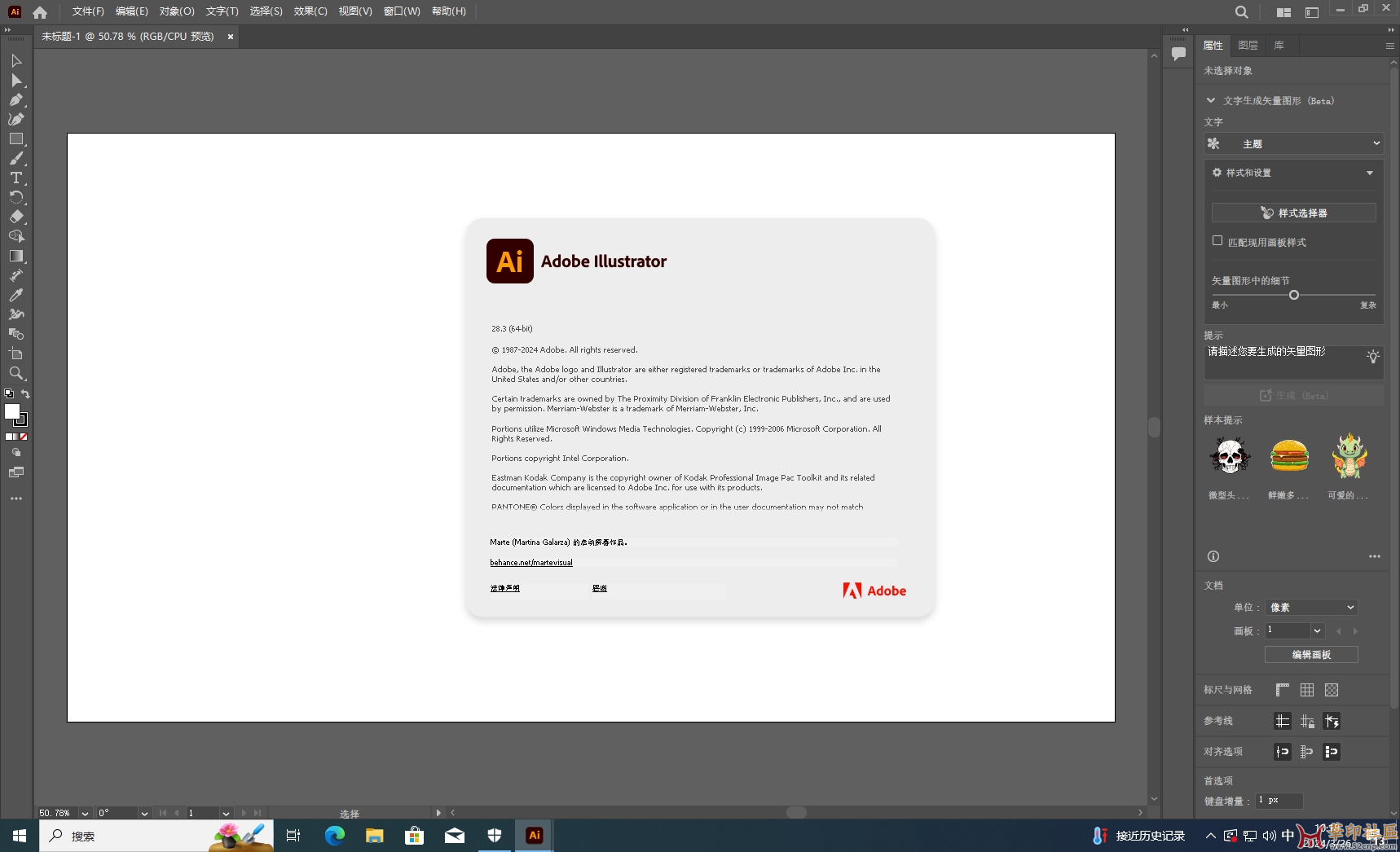Open the 对象(O) menu
Viewport: 1400px width, 852px height.
(177, 11)
